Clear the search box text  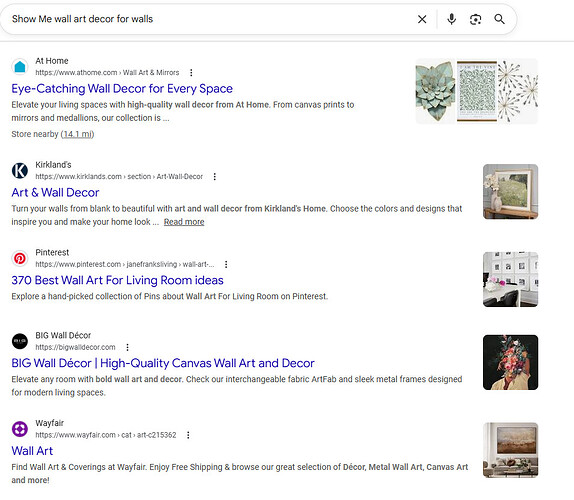pyautogui.click(x=422, y=19)
